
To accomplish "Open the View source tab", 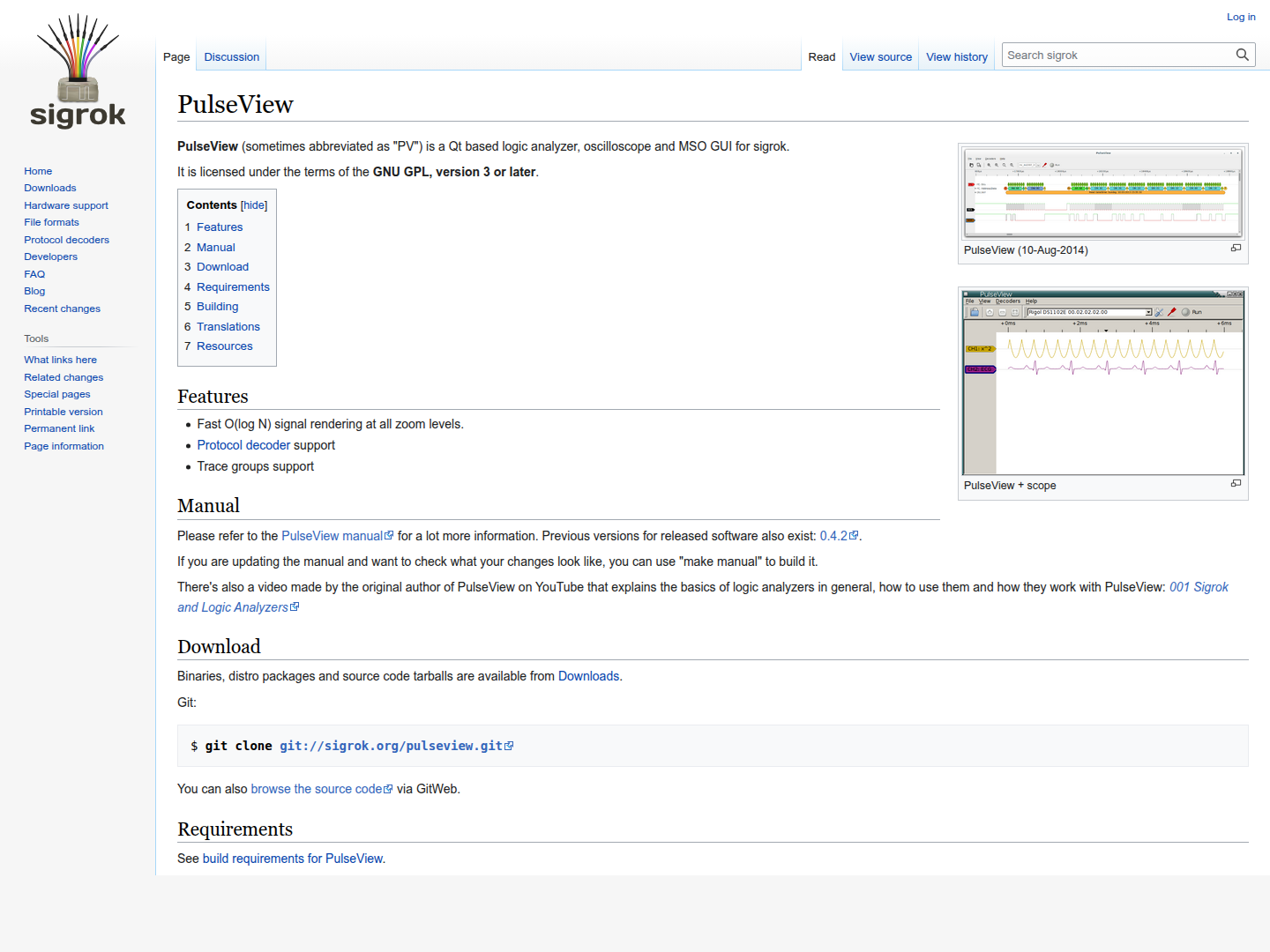I will coord(880,56).
